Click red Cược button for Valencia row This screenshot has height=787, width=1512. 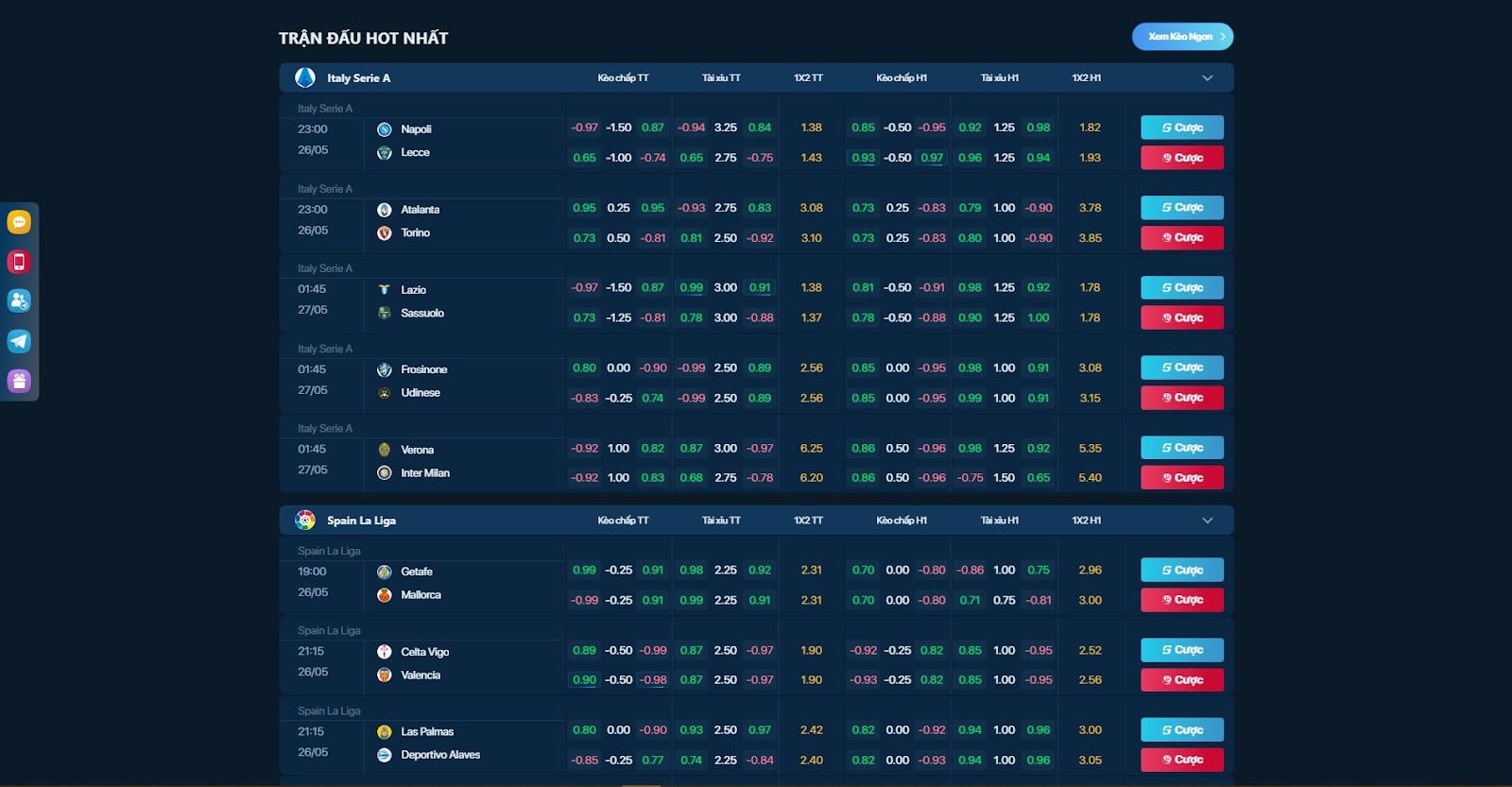1182,680
